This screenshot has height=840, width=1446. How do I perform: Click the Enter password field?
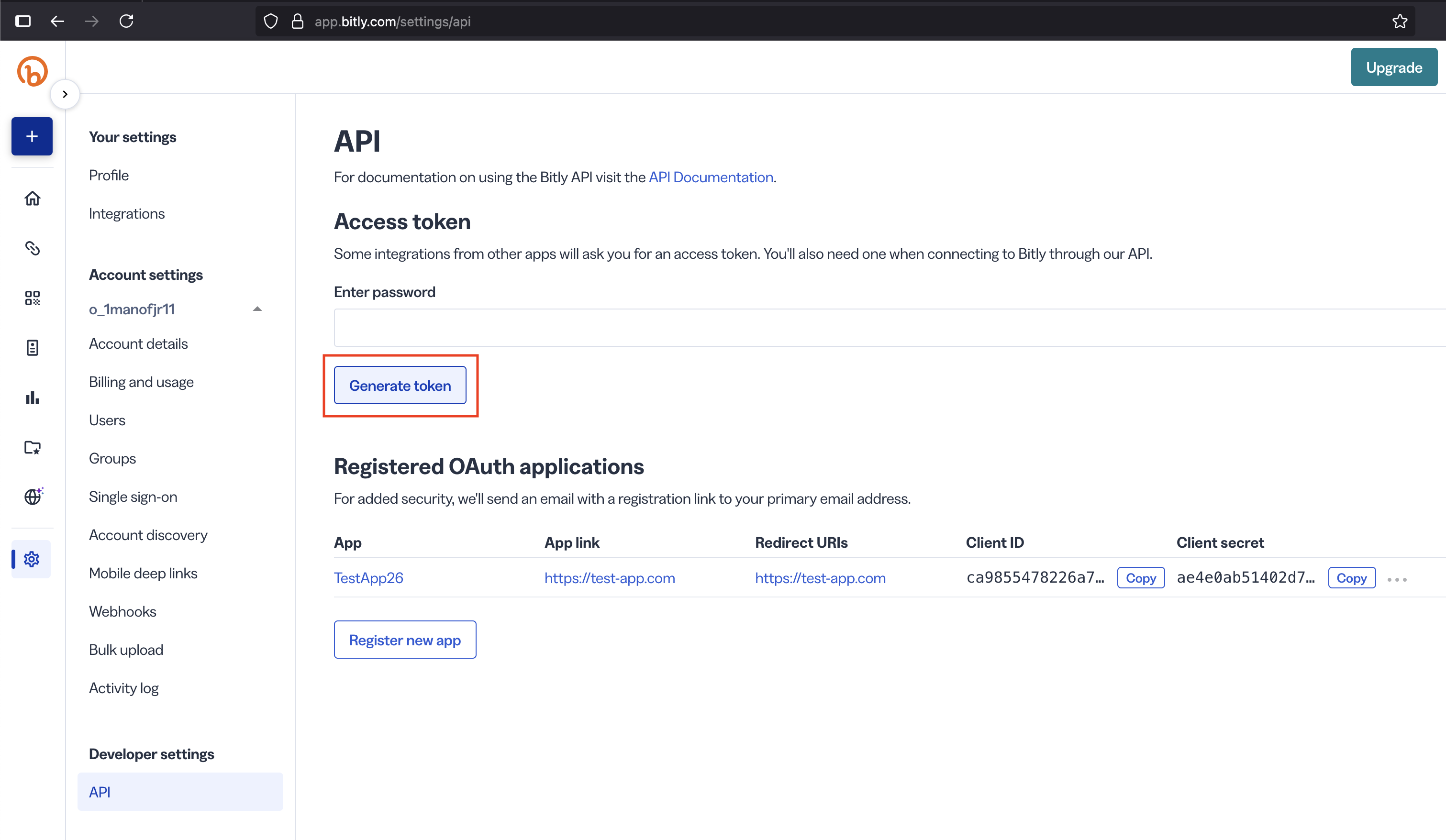pos(890,328)
